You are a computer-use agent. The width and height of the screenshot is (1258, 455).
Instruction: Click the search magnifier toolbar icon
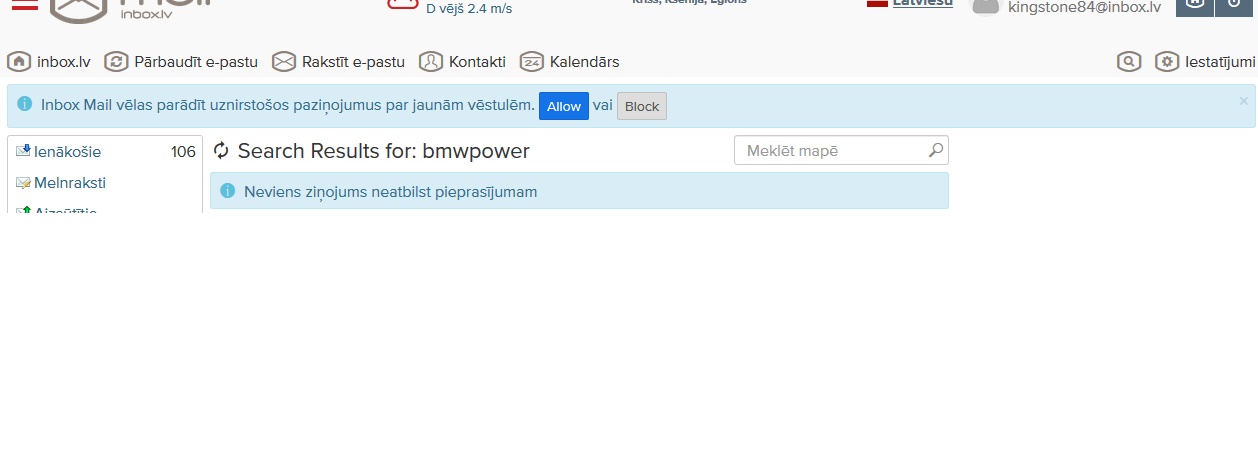1129,62
